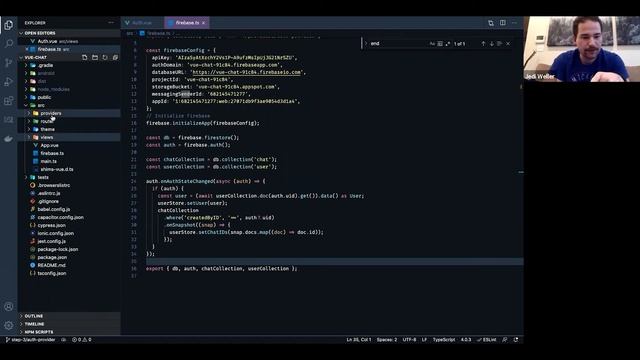
Task: Click the ESLint status bar item
Action: pyautogui.click(x=487, y=340)
